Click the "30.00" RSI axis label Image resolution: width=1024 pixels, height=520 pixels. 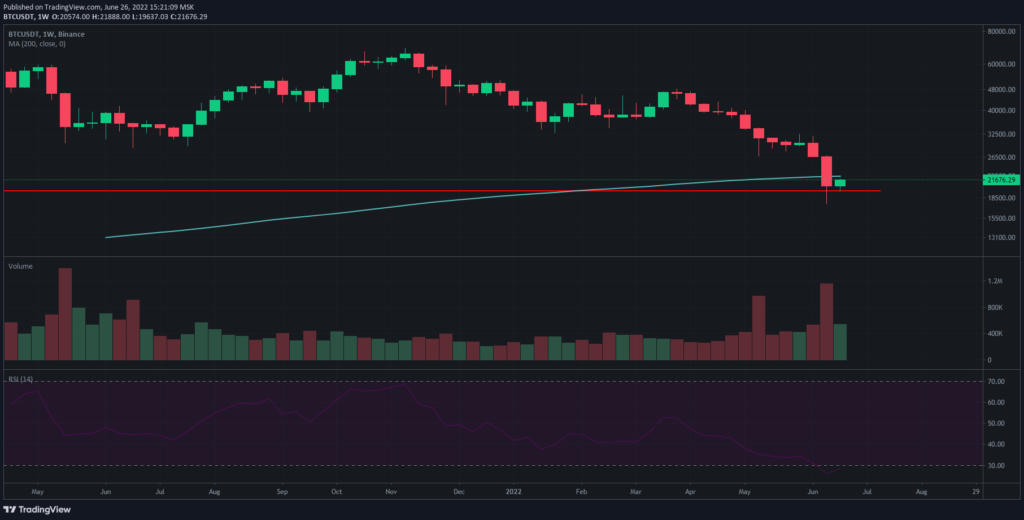click(998, 466)
